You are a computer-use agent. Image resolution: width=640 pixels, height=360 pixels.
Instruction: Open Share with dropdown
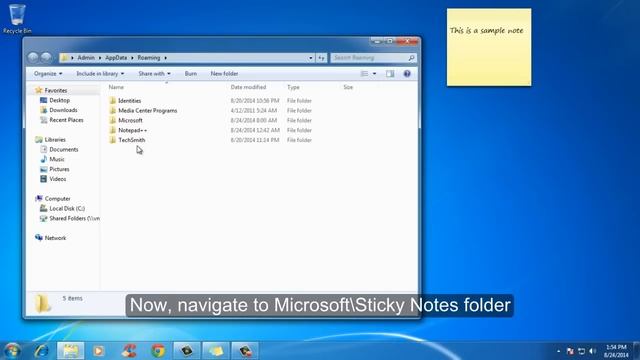[154, 74]
